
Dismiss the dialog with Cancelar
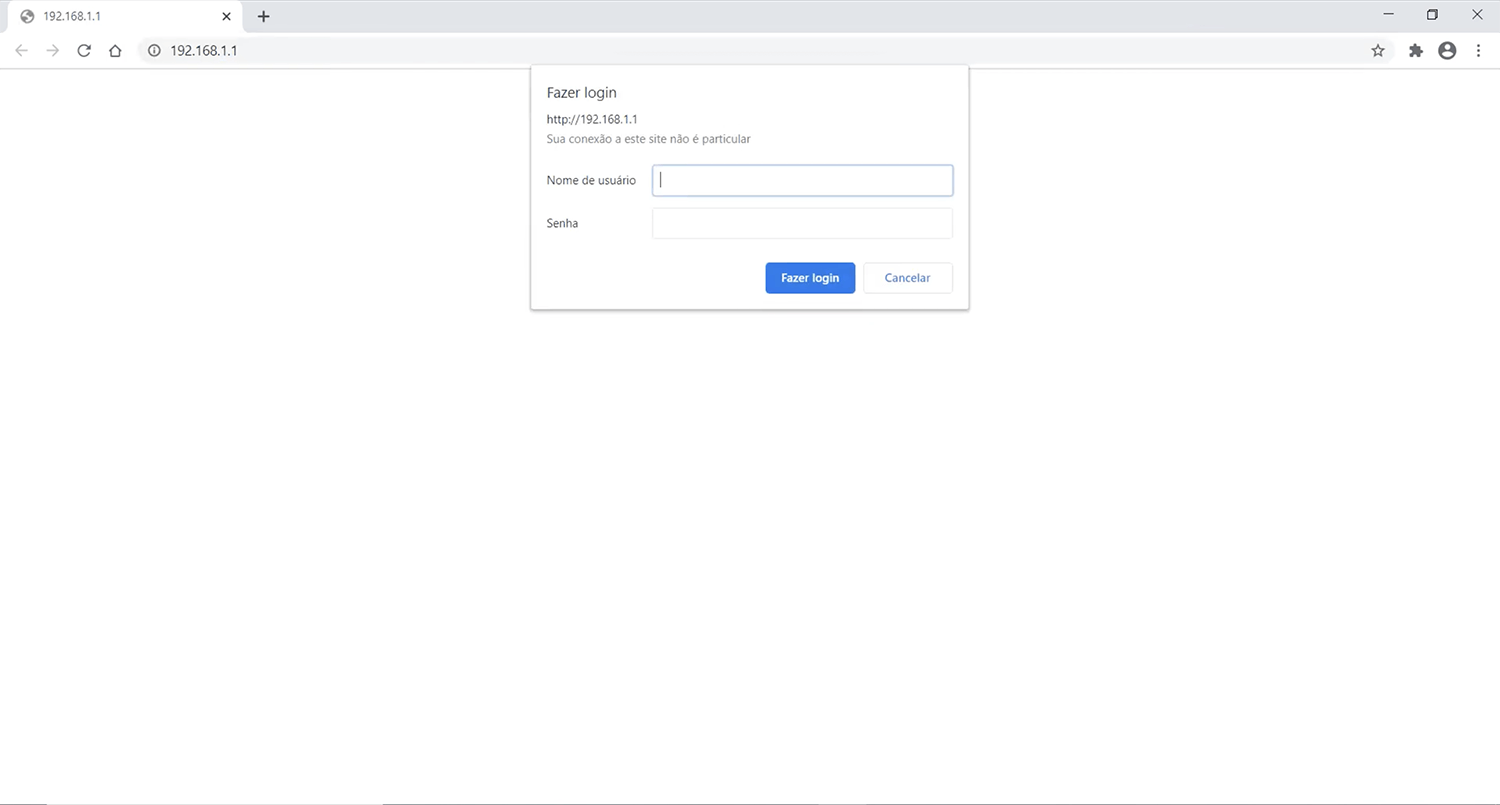(x=907, y=278)
